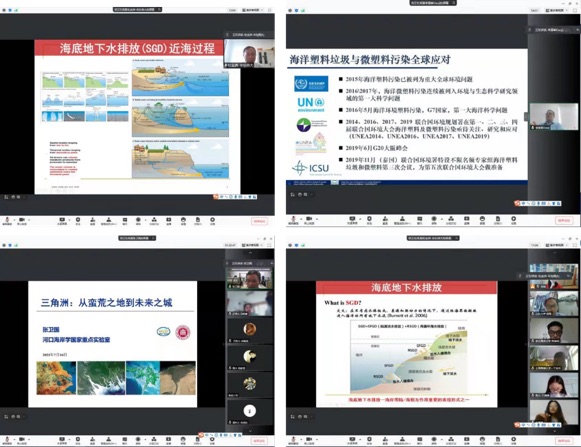Click red End Meeting button in SGD近海过程 window
The width and height of the screenshot is (581, 447).
click(x=259, y=221)
